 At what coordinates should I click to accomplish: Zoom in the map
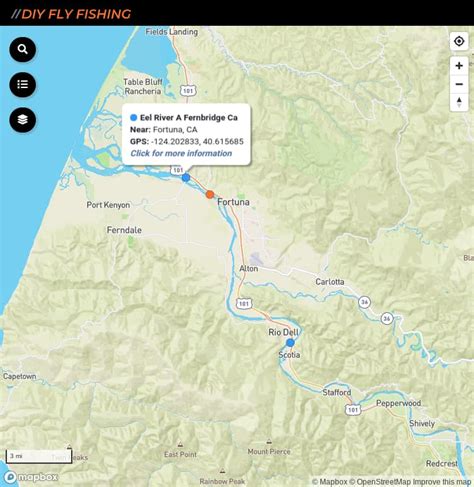pos(459,66)
